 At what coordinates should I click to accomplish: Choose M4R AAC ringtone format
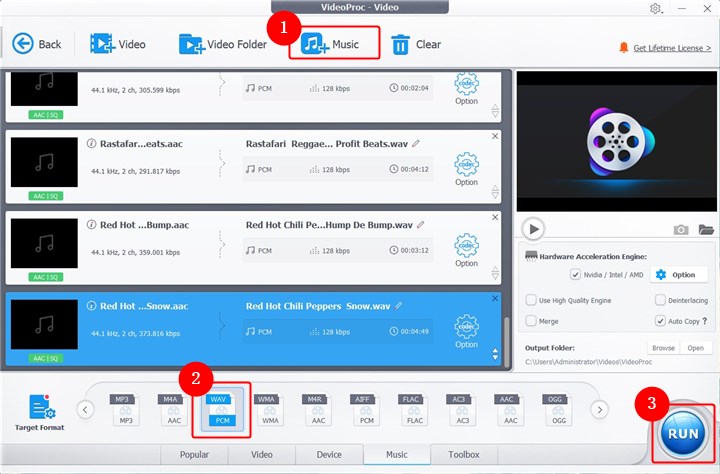coord(317,409)
